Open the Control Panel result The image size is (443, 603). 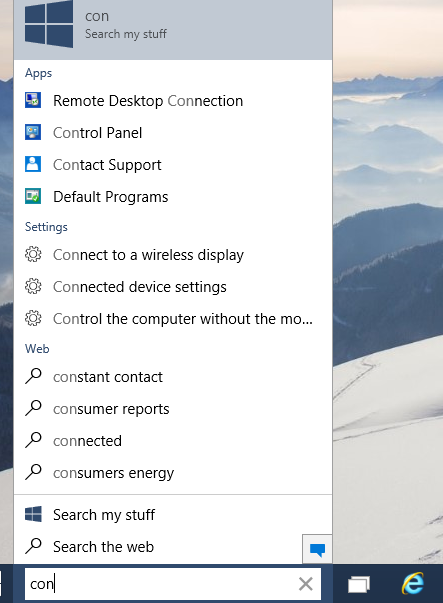pos(173,133)
